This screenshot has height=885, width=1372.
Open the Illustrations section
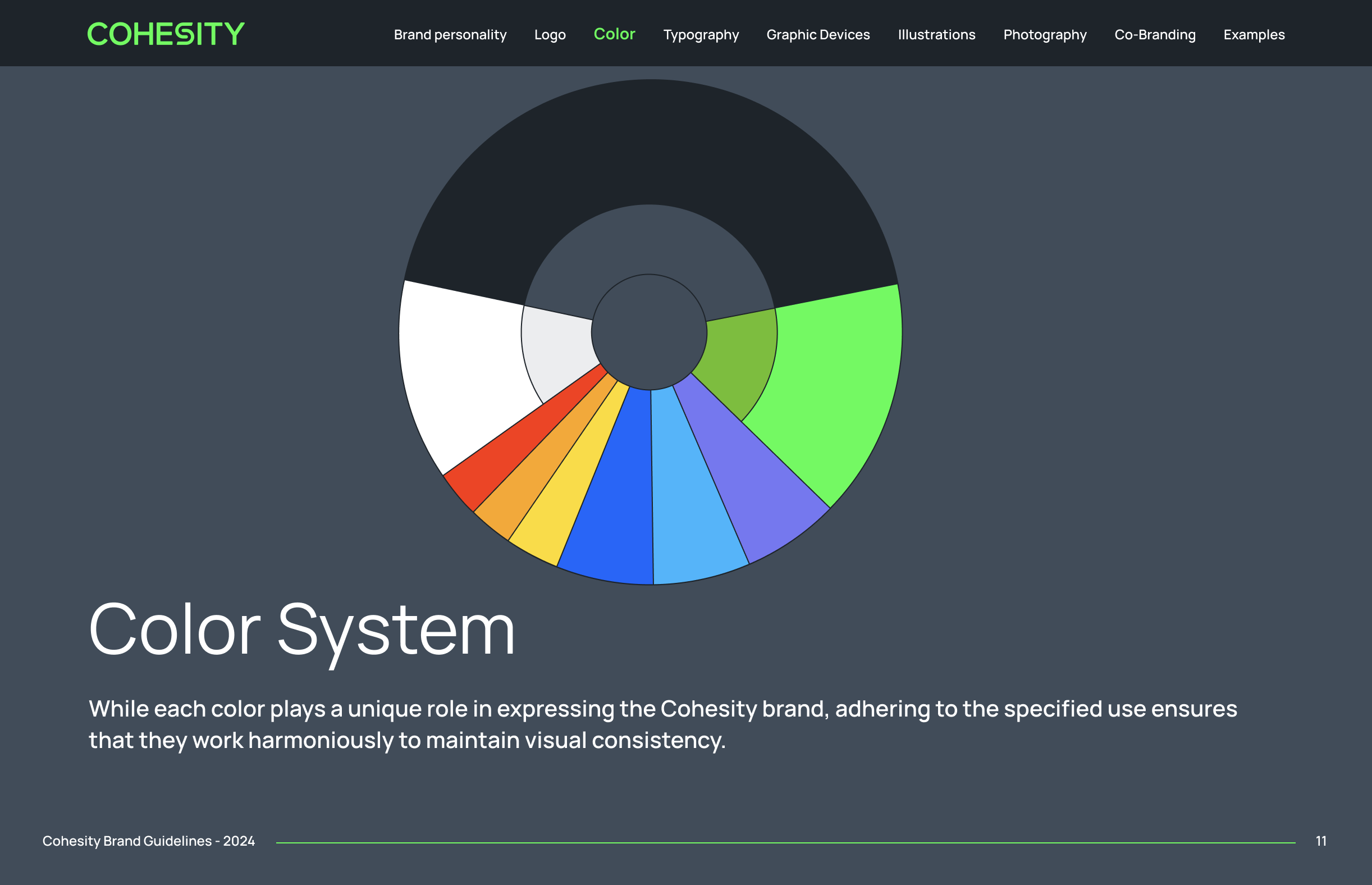click(936, 35)
